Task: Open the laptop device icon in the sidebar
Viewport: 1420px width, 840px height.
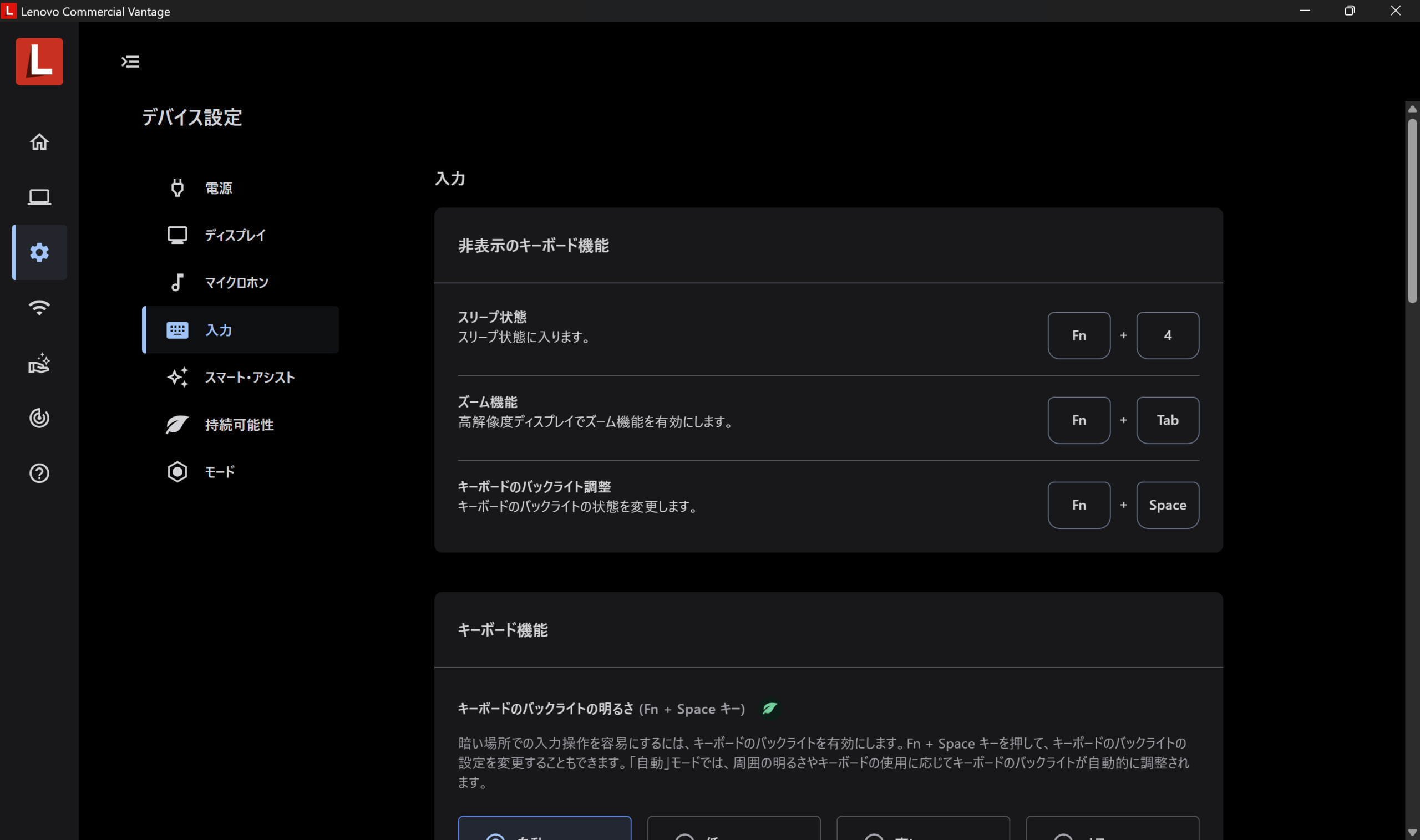Action: coord(39,197)
